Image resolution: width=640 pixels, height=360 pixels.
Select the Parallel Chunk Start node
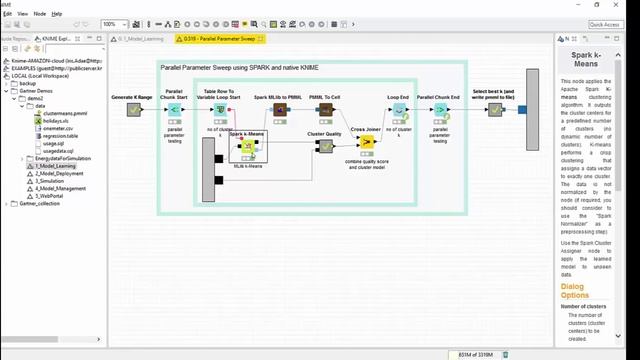tap(174, 109)
